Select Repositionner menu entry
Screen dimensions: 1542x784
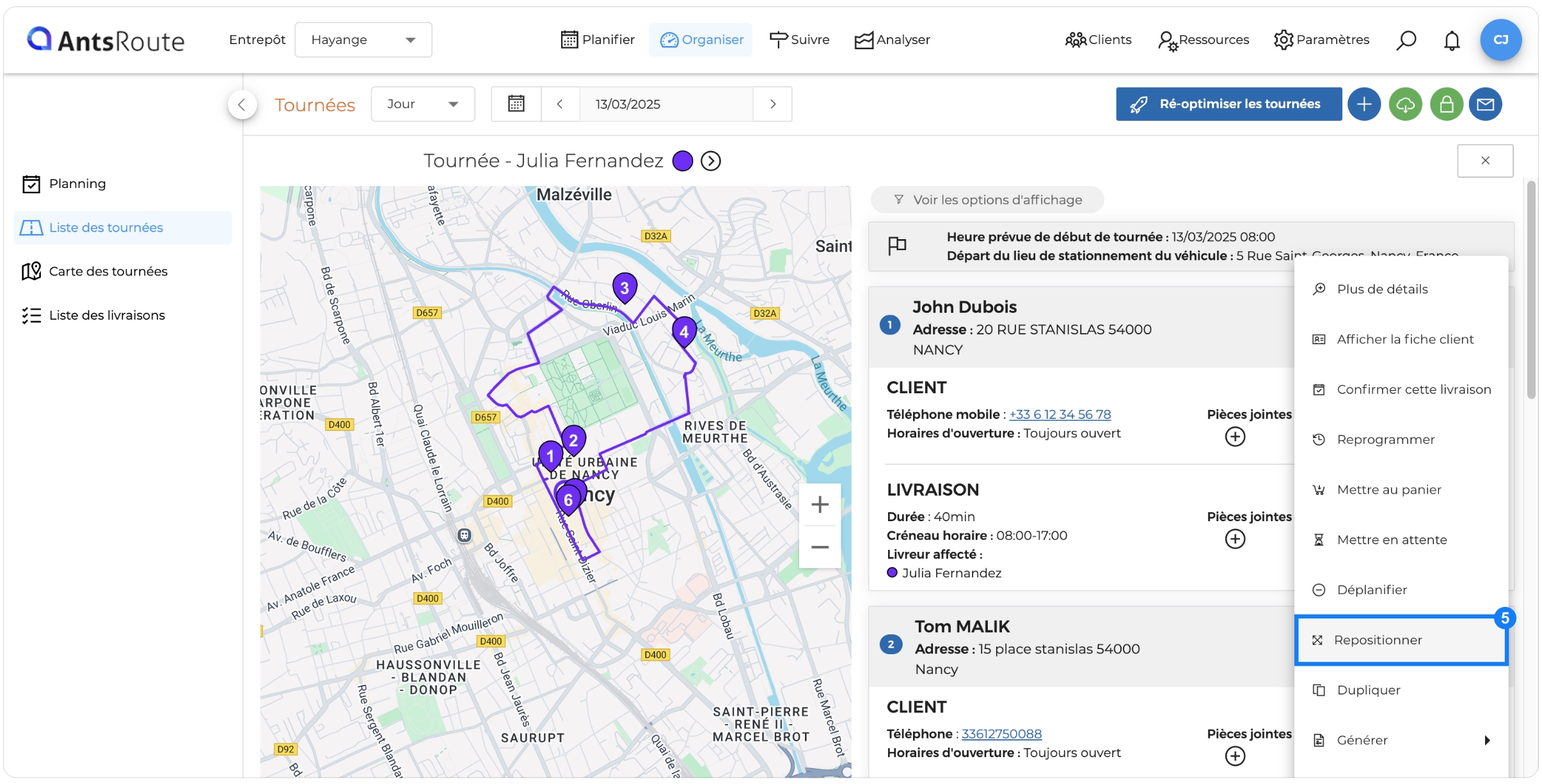click(1401, 640)
